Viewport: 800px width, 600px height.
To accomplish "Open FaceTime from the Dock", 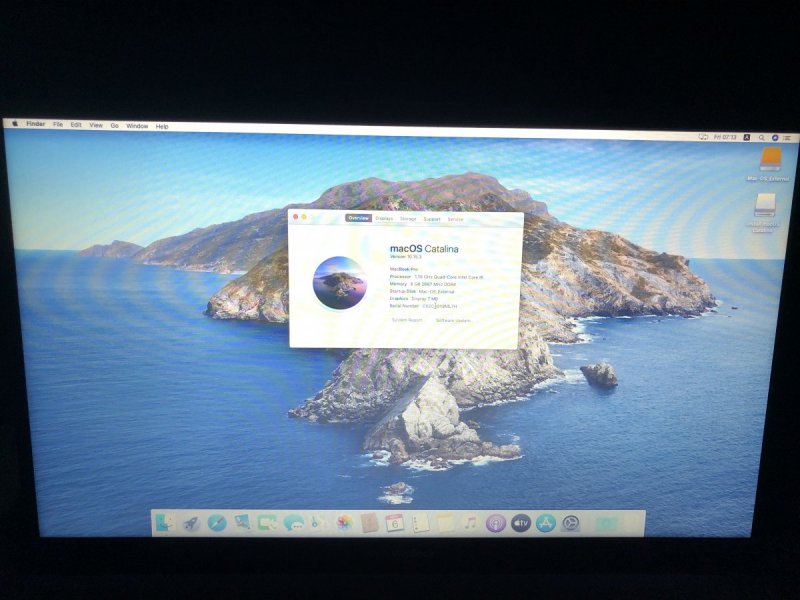I will coord(267,523).
